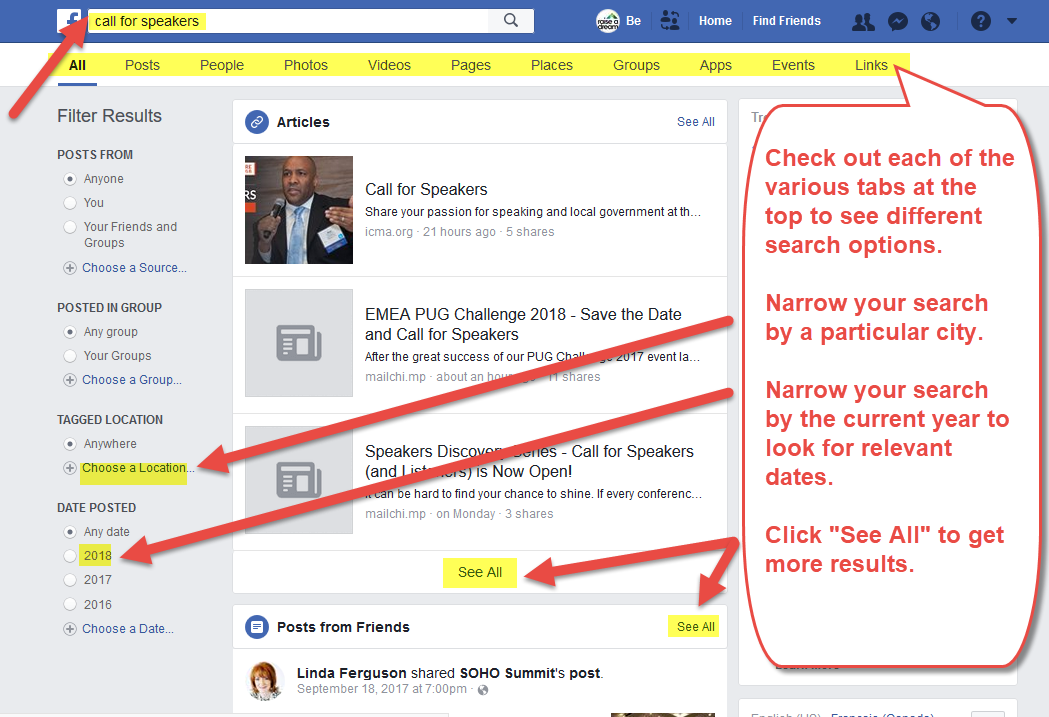
Task: Open the Call for Speakers icma.org article
Action: (426, 189)
